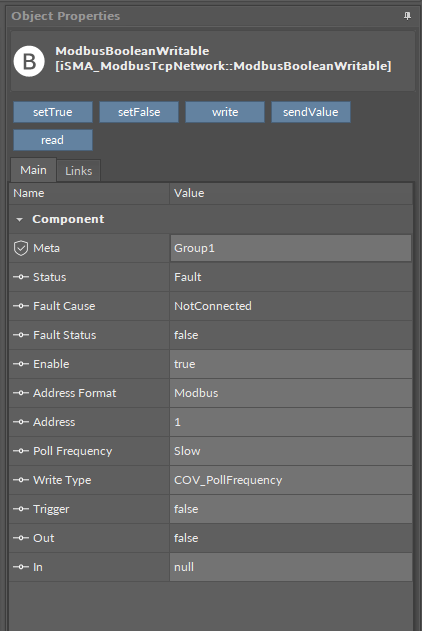Click the setTrue action button
Image resolution: width=422 pixels, height=631 pixels.
point(53,112)
